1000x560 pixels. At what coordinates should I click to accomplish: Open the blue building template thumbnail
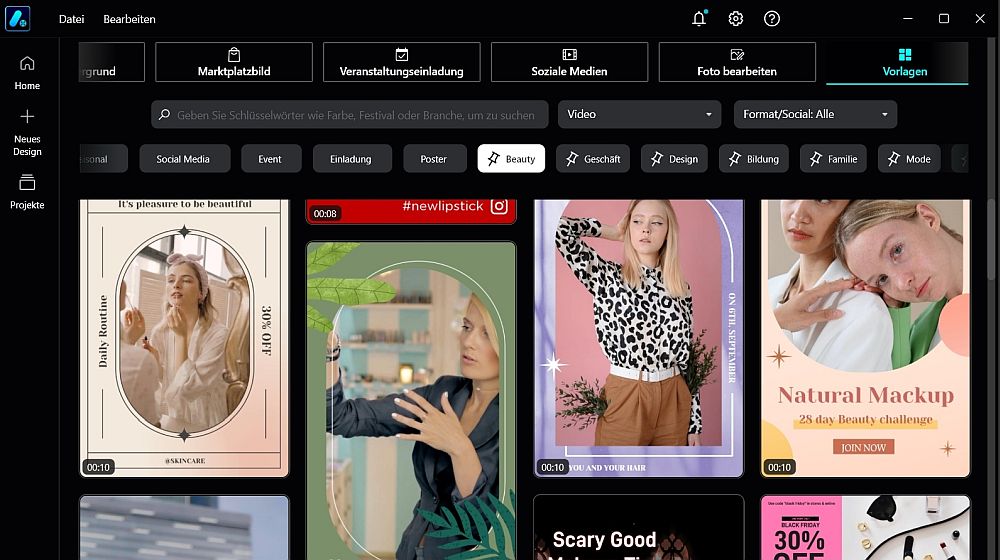pos(184,527)
